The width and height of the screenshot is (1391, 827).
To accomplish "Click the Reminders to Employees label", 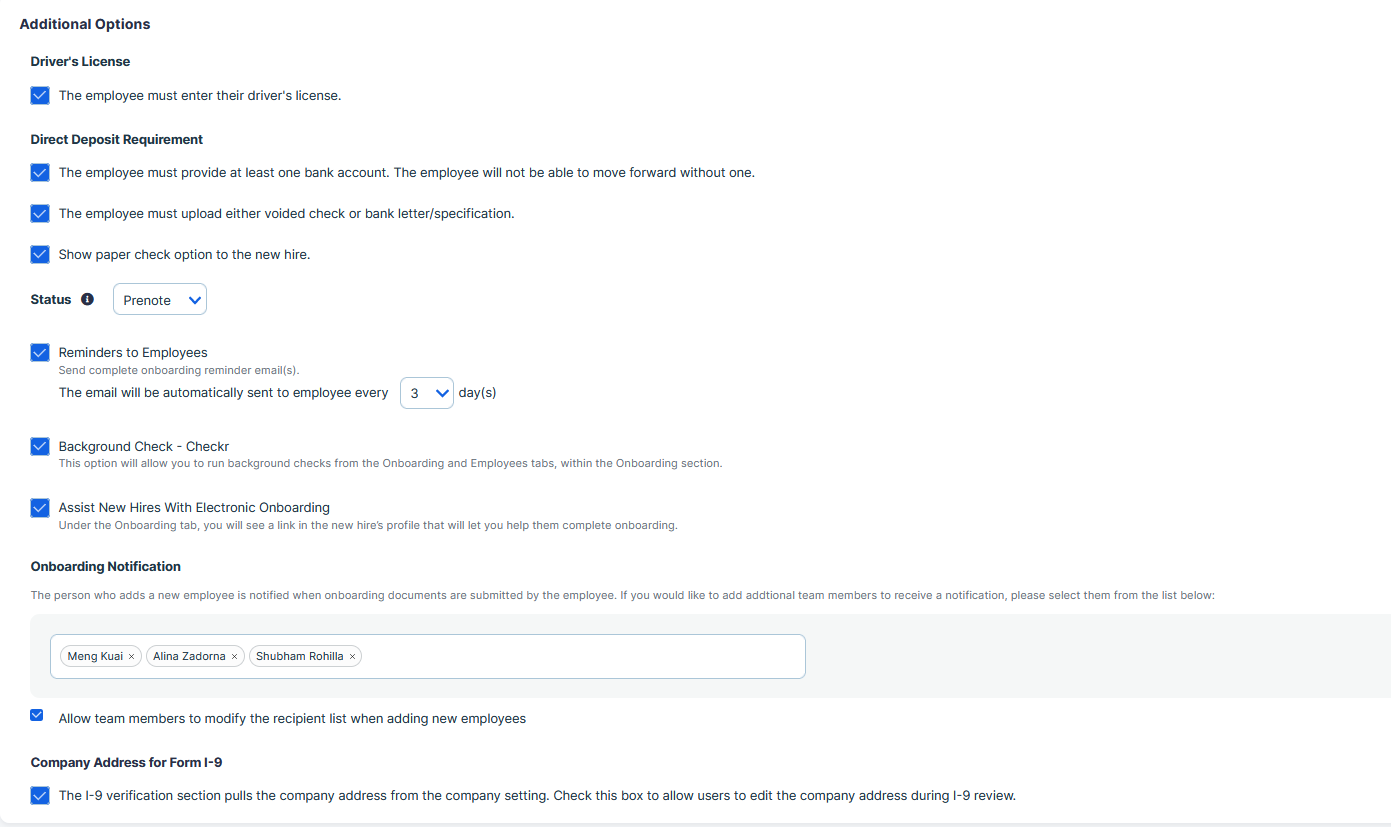I will (133, 352).
